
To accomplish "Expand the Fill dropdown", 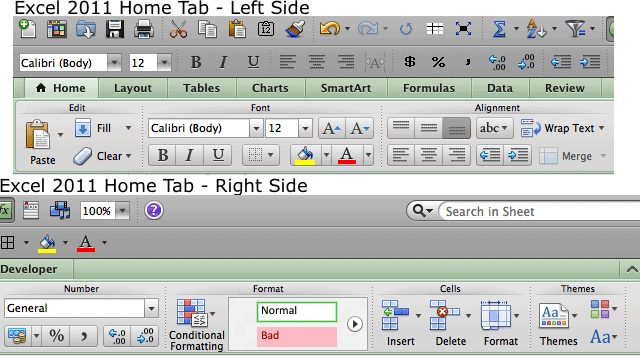I will [128, 128].
